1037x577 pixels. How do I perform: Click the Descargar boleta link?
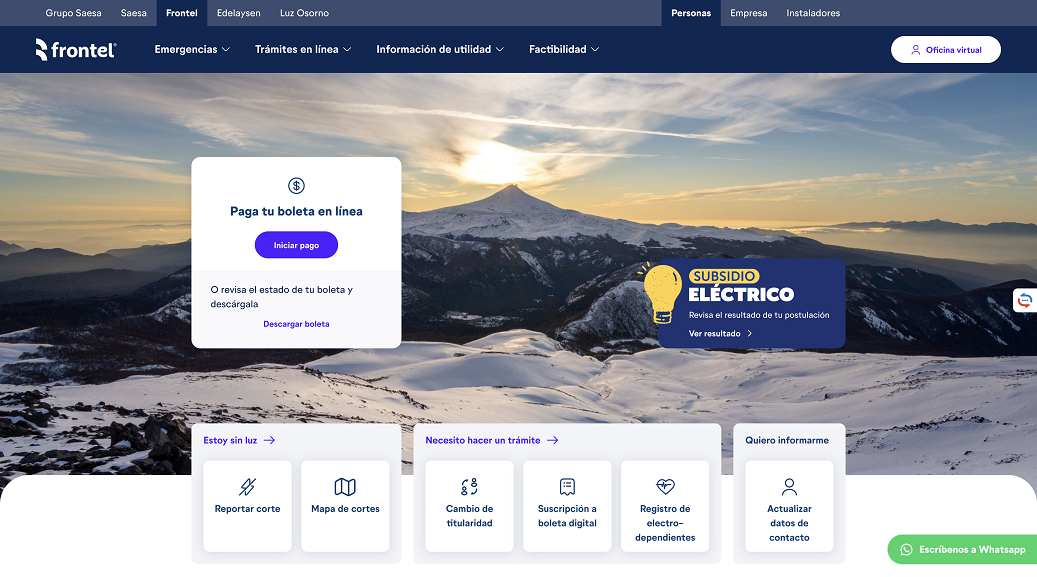pyautogui.click(x=296, y=324)
